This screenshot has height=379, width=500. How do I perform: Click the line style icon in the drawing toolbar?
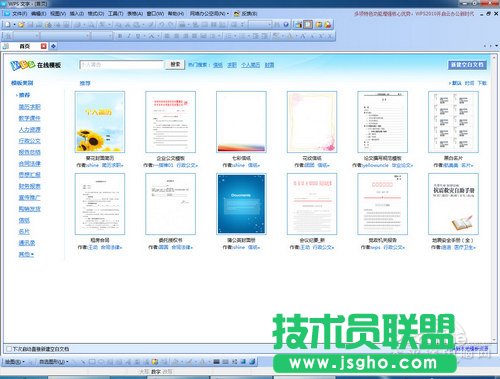[217, 362]
